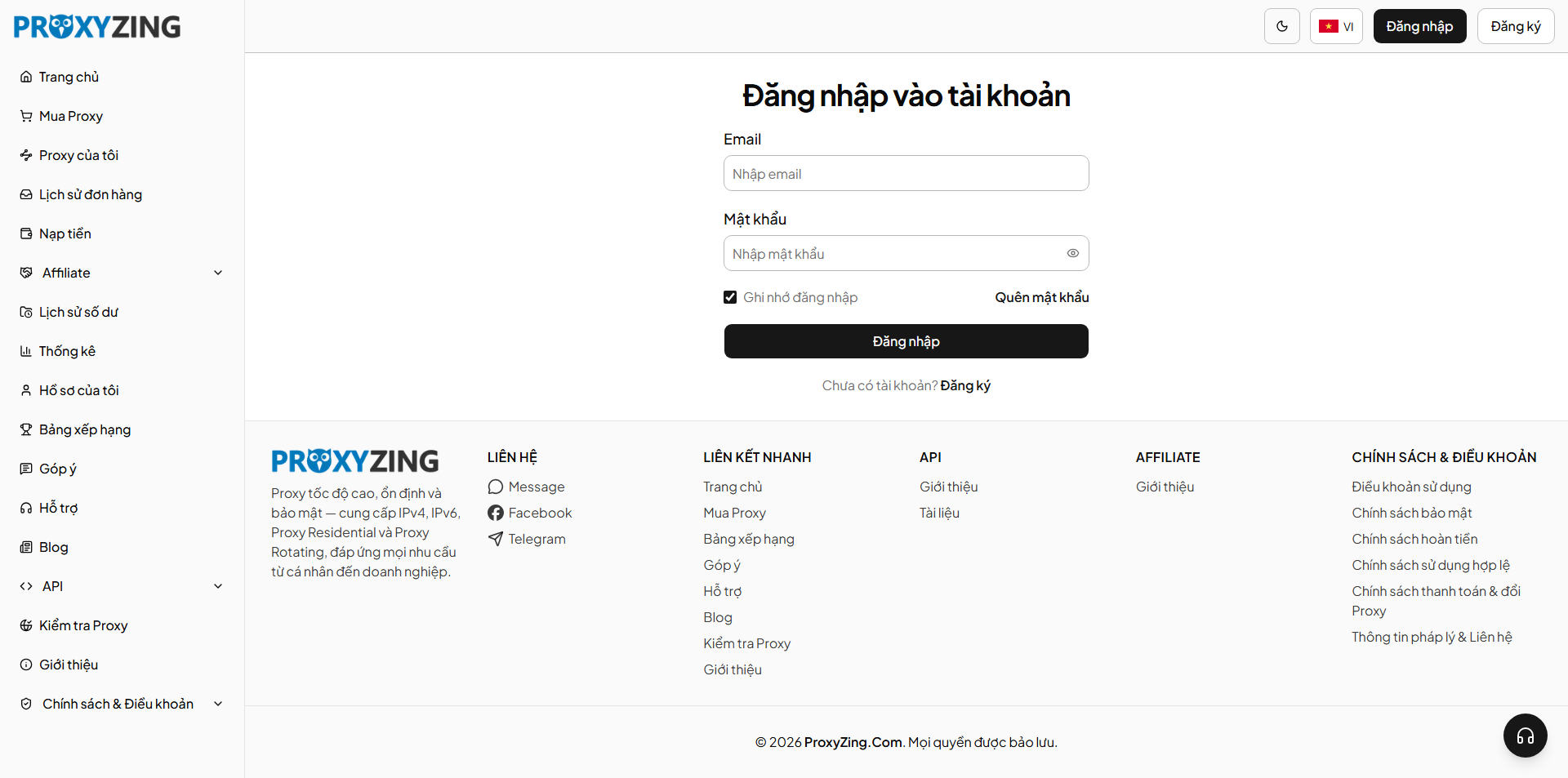Viewport: 1568px width, 778px height.
Task: Uncheck Ghi nhớ đăng nhập checkbox
Action: pyautogui.click(x=730, y=297)
